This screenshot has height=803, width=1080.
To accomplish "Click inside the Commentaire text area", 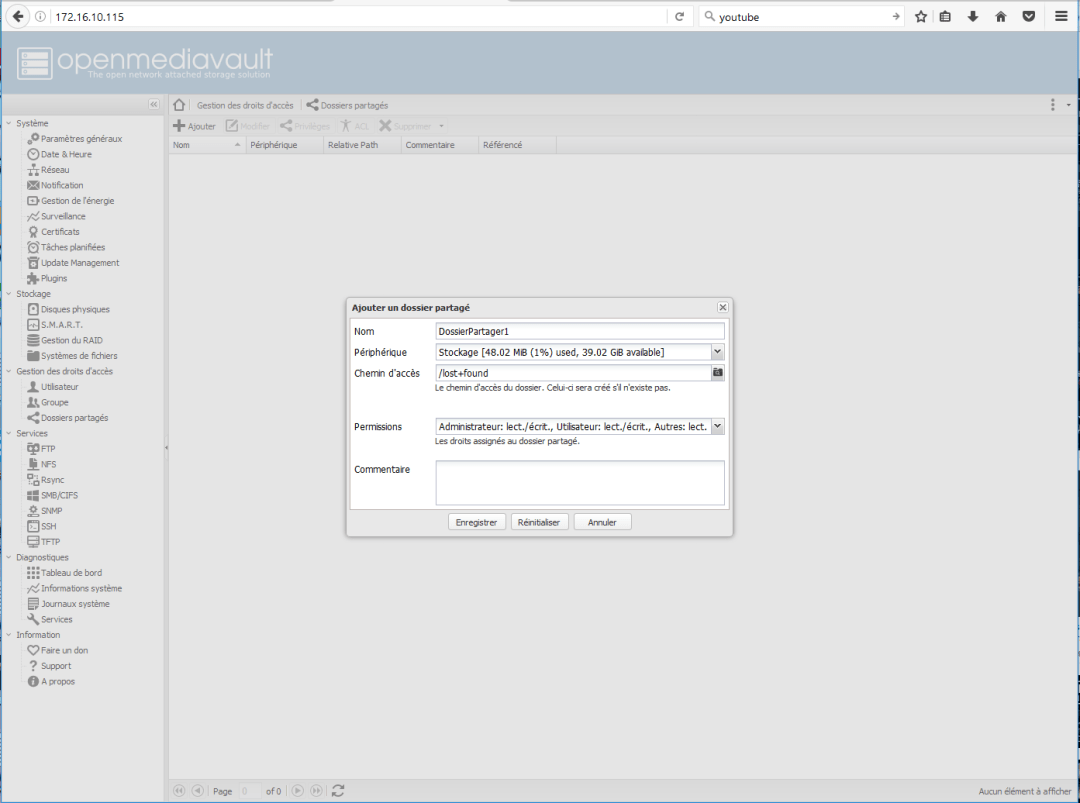I will pyautogui.click(x=580, y=483).
